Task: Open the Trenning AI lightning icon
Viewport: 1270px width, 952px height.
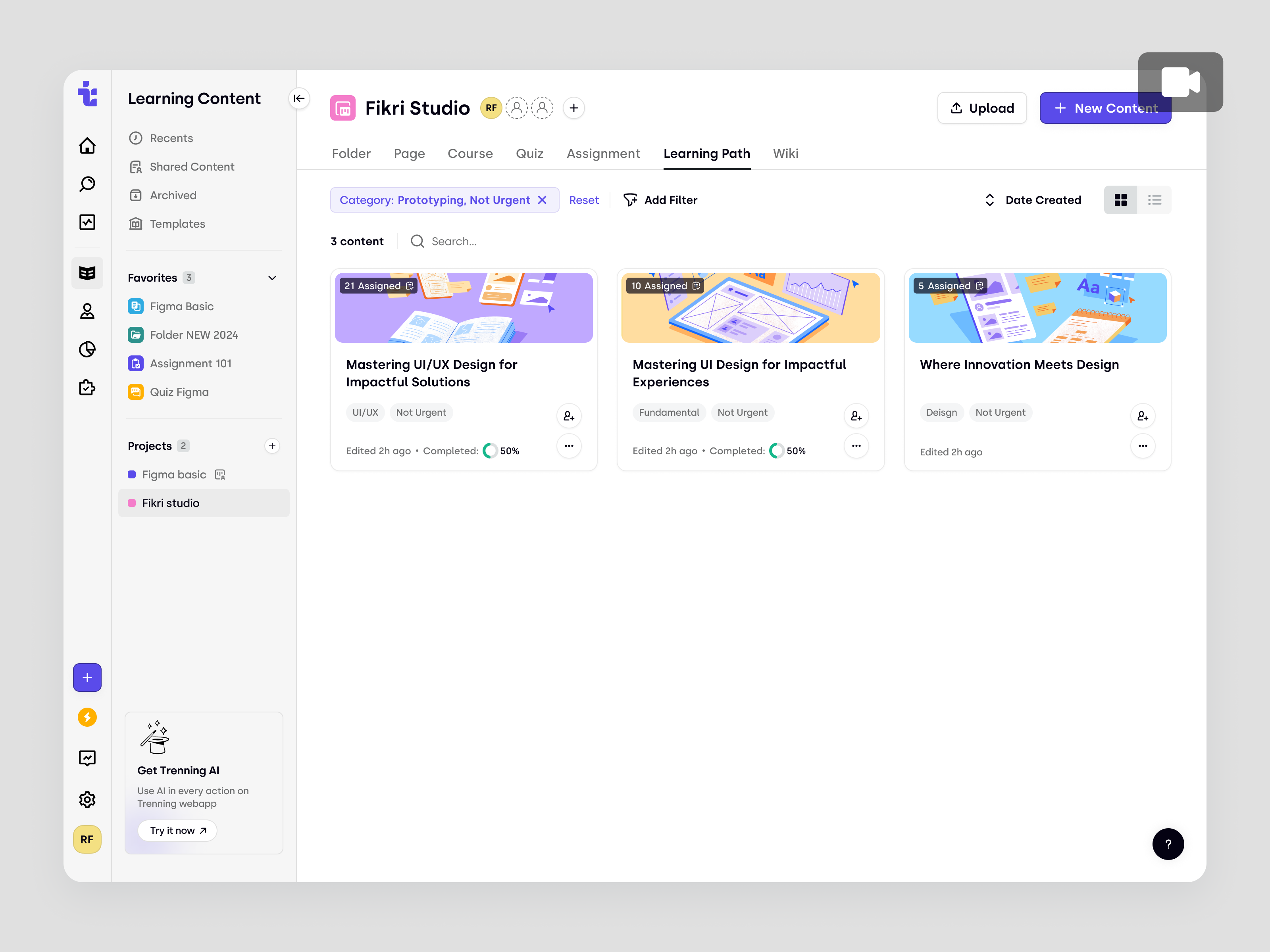Action: 87,717
